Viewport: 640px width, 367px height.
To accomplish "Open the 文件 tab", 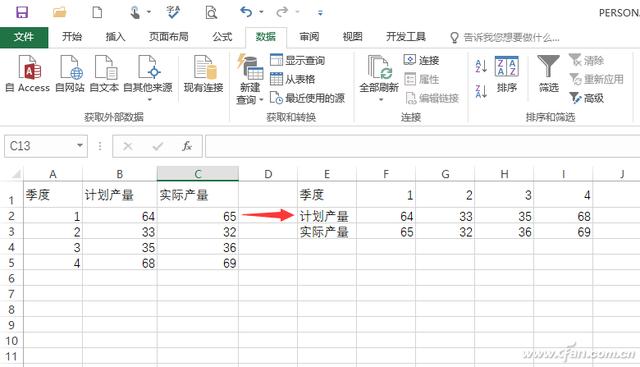I will pyautogui.click(x=24, y=37).
